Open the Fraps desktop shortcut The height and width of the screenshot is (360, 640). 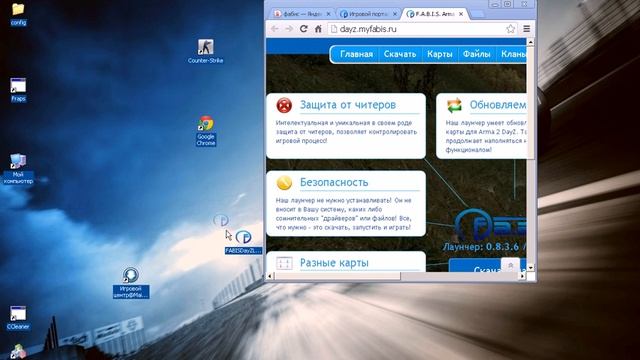[18, 89]
